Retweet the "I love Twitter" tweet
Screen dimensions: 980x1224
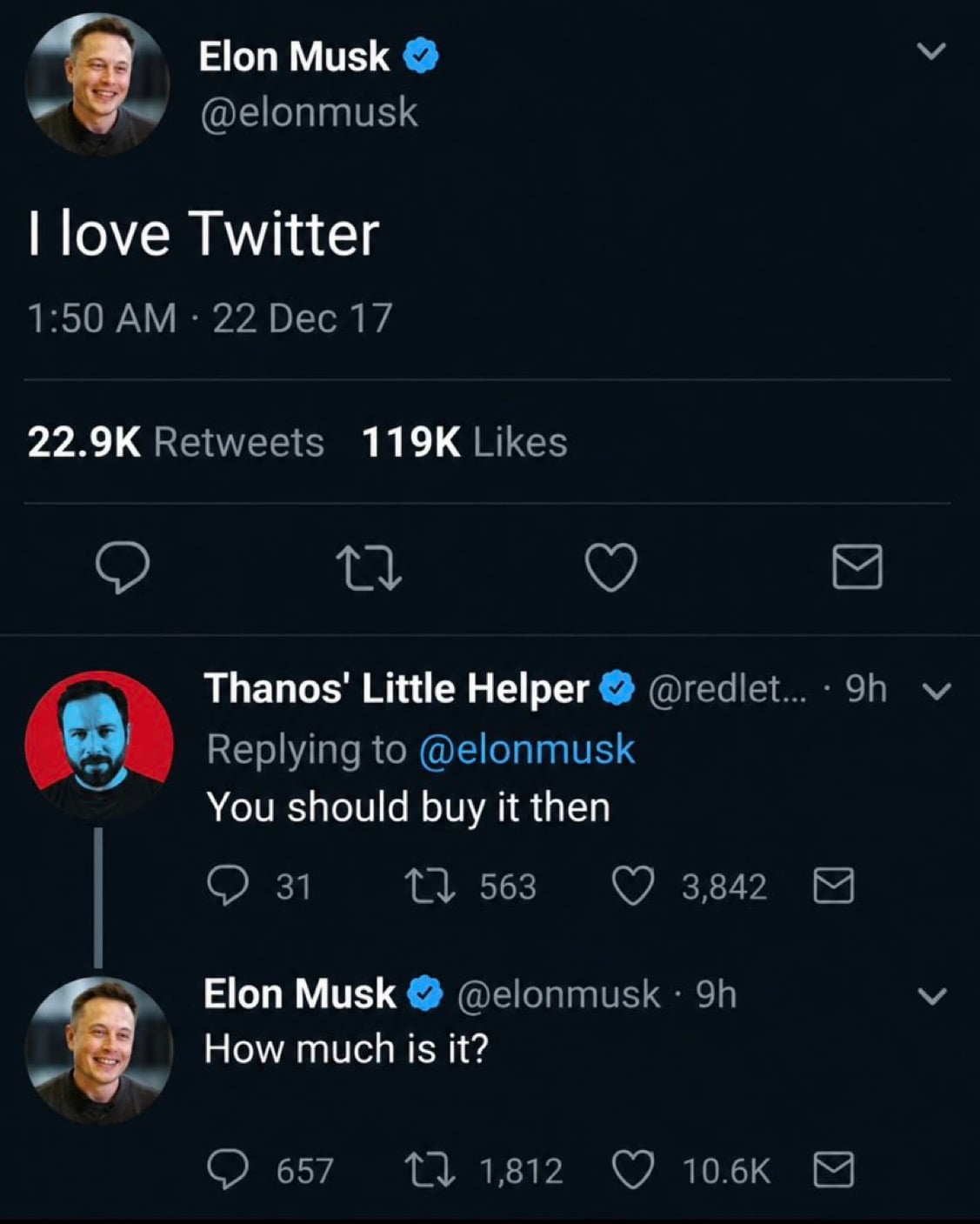370,568
